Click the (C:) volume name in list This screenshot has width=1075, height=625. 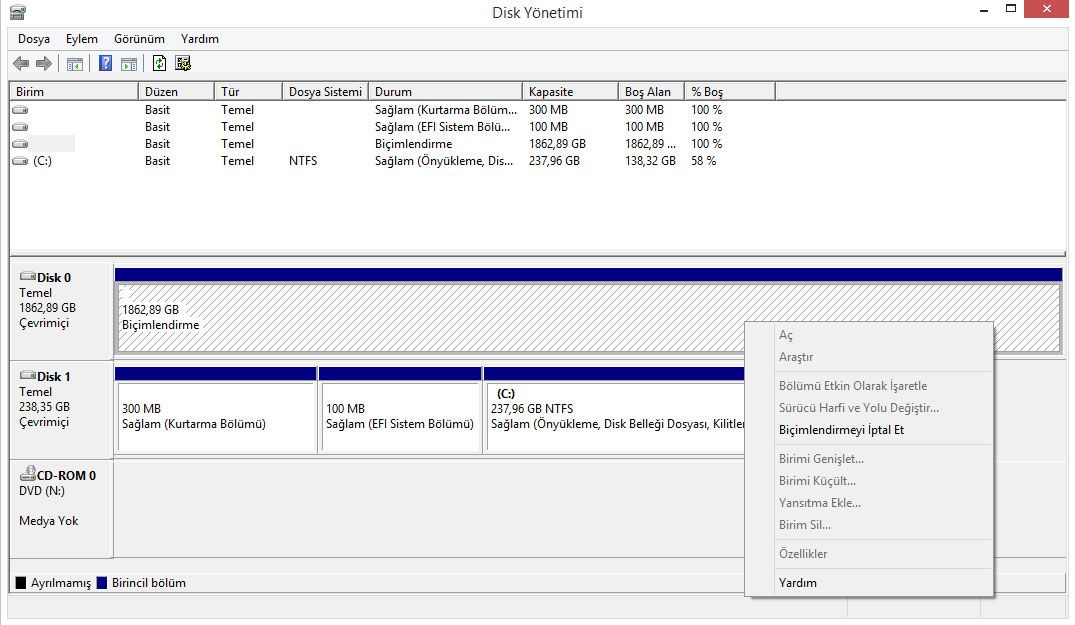coord(43,161)
